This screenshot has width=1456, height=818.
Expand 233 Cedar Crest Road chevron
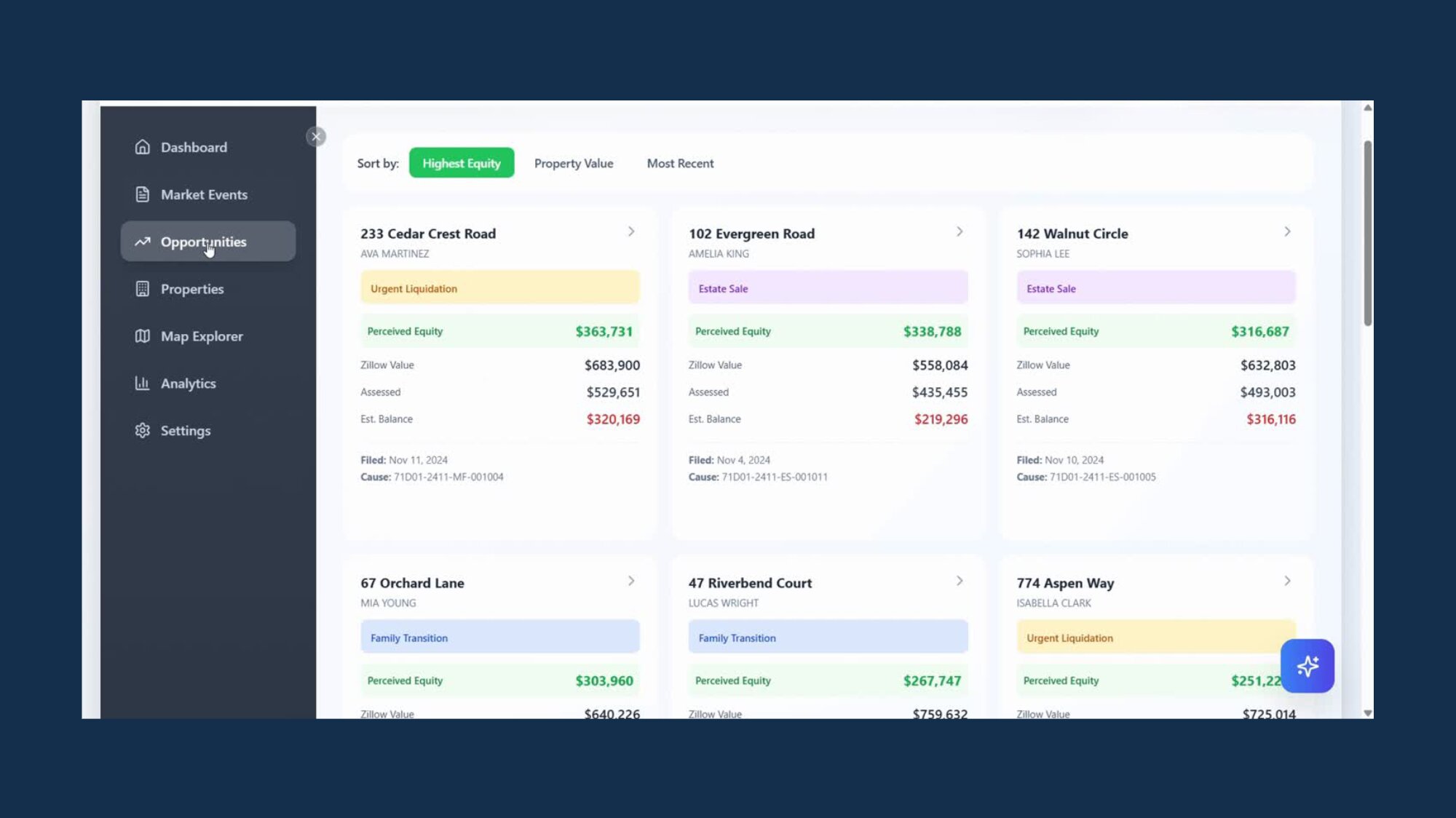click(x=631, y=231)
